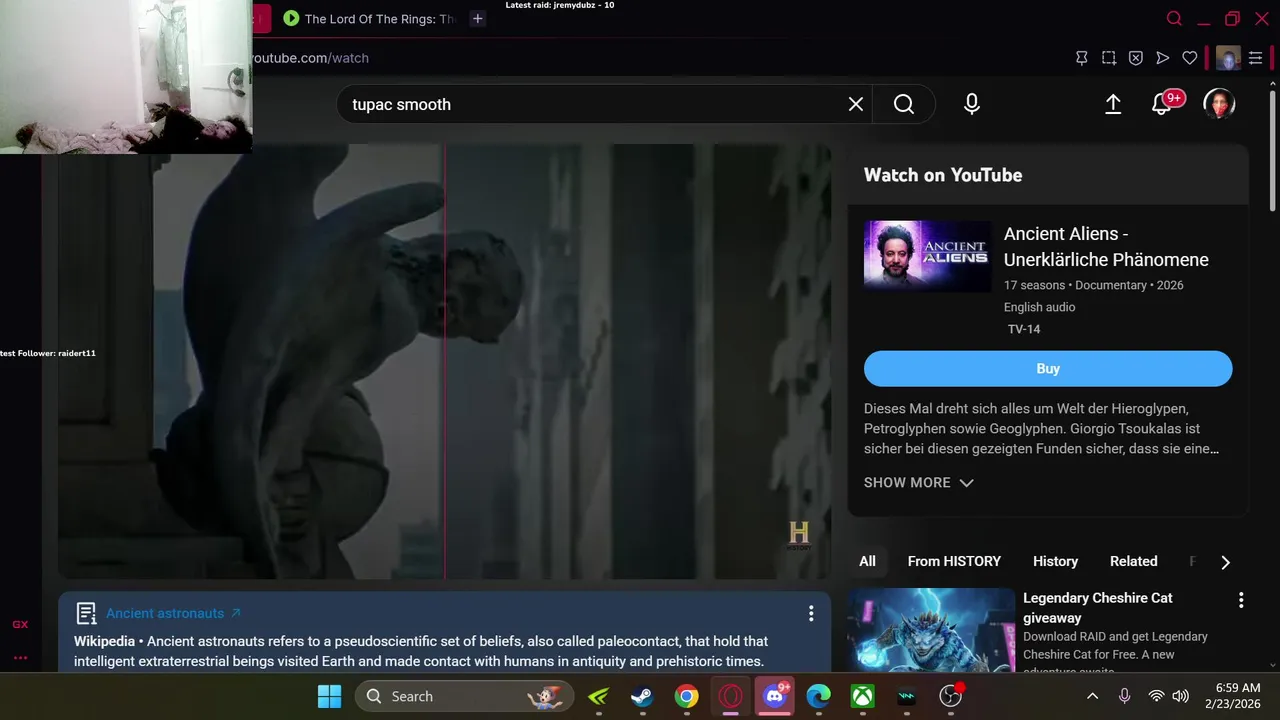
Task: Open OBS Studio from the taskbar
Action: (950, 696)
